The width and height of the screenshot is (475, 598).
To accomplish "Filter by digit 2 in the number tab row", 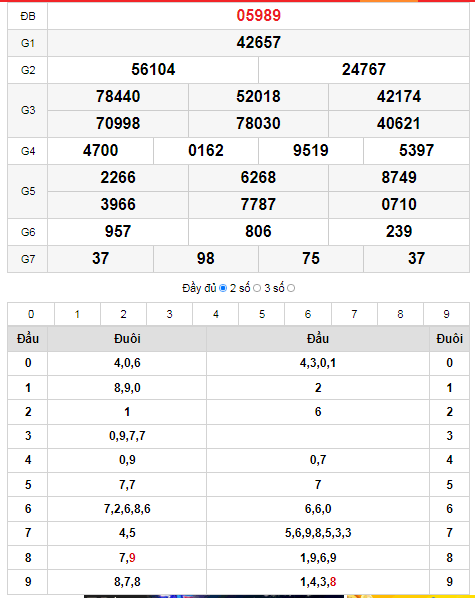I will click(124, 314).
